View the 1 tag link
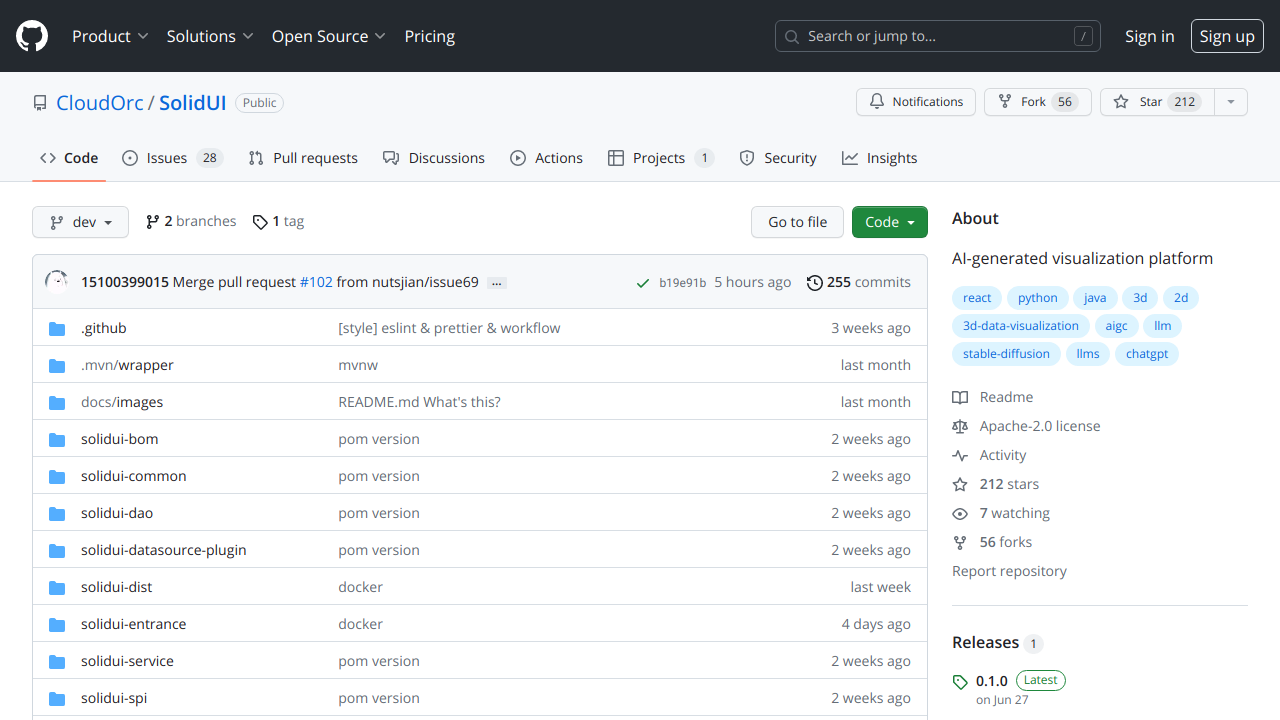The image size is (1280, 720). click(278, 221)
